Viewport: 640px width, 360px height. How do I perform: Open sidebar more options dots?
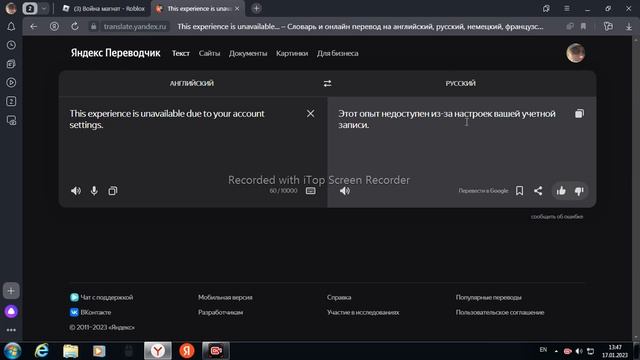(11, 330)
